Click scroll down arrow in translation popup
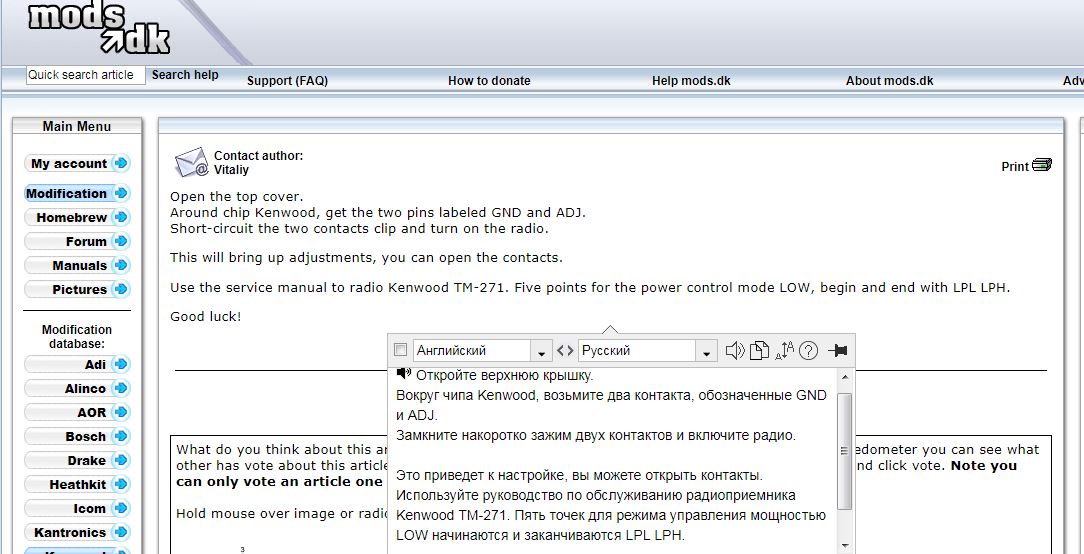This screenshot has height=554, width=1084. pyautogui.click(x=844, y=546)
